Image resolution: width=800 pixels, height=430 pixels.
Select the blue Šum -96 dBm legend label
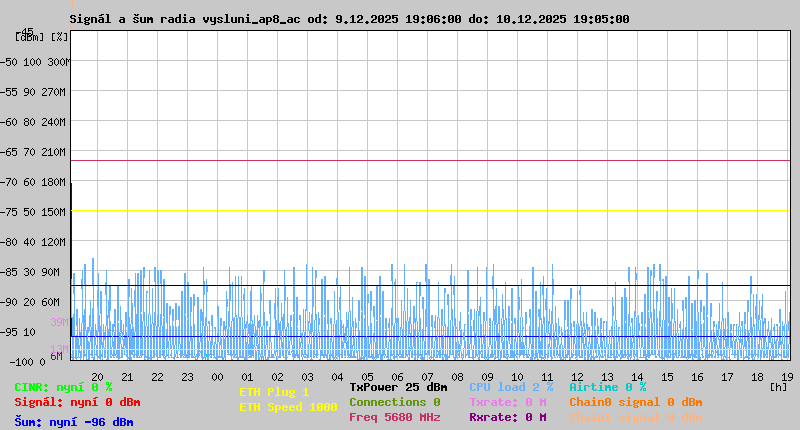tap(73, 422)
